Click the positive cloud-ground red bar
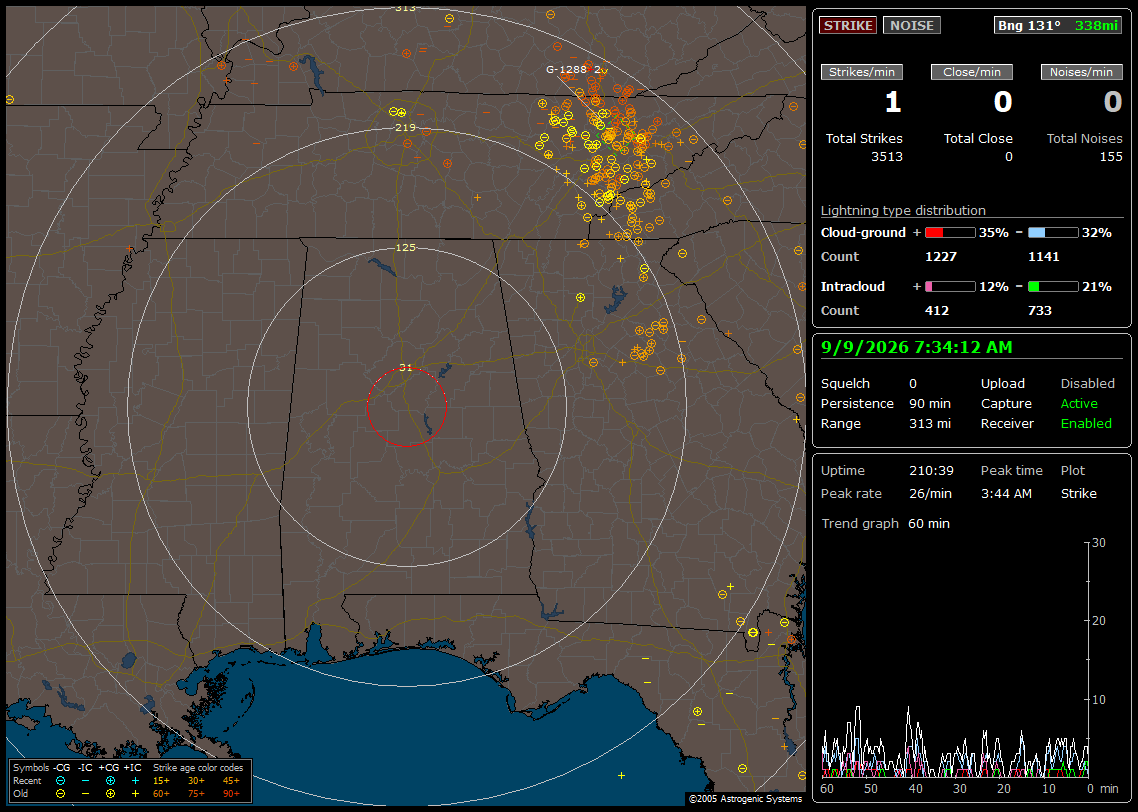This screenshot has height=812, width=1138. 950,233
